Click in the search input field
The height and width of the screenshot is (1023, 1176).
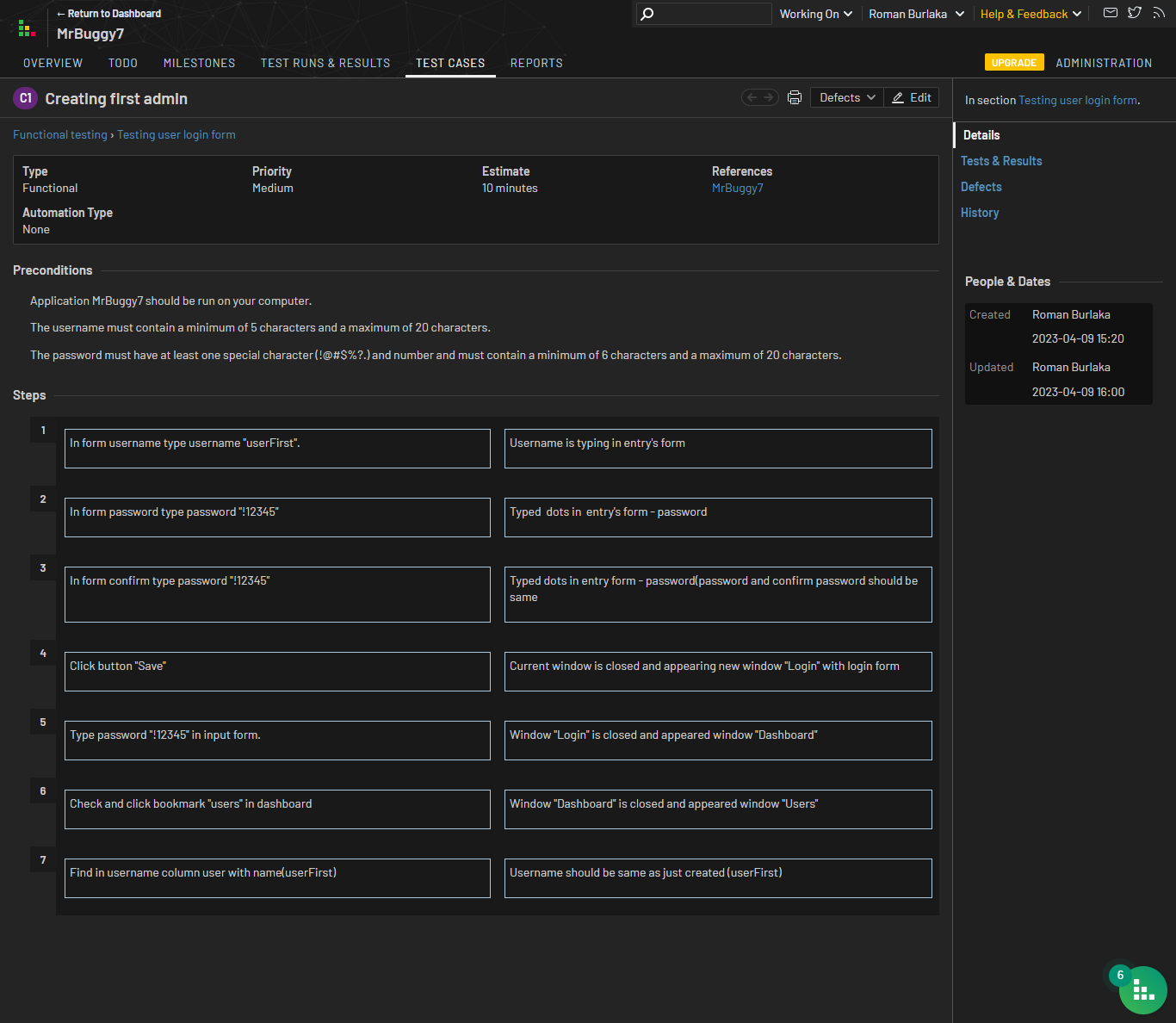pos(712,14)
